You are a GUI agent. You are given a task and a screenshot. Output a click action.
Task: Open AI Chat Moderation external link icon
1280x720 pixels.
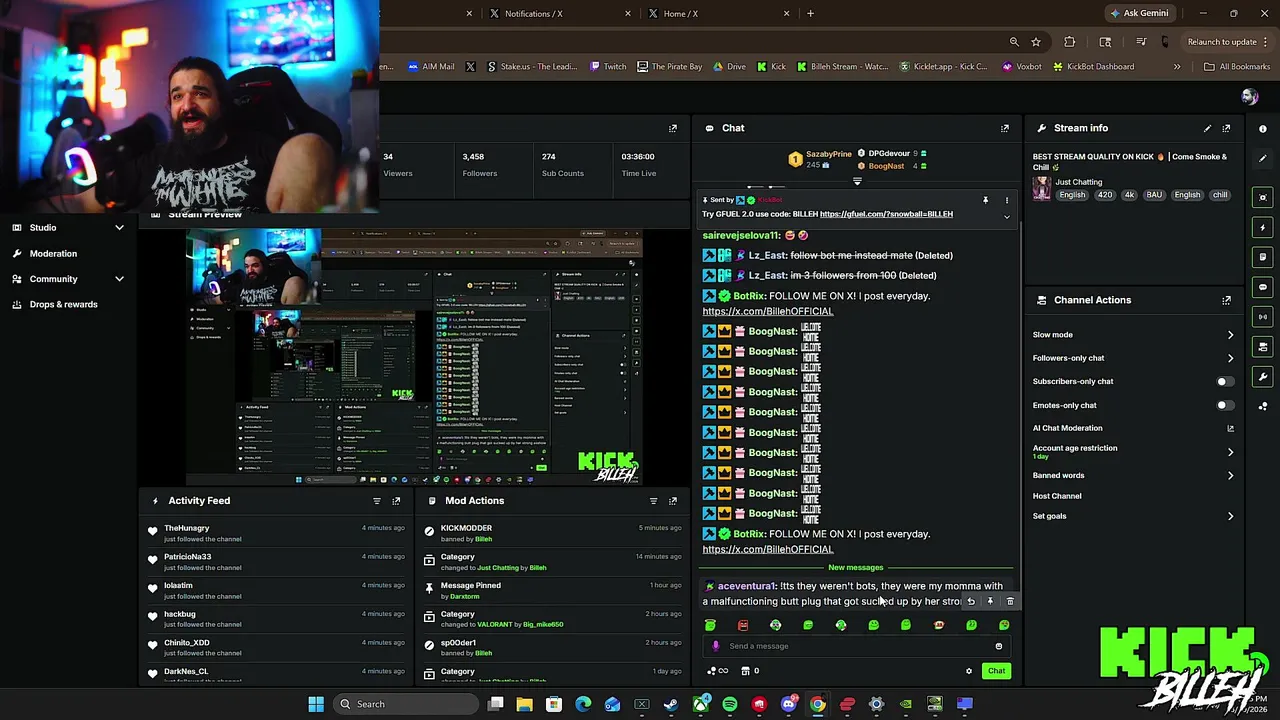[1230, 428]
